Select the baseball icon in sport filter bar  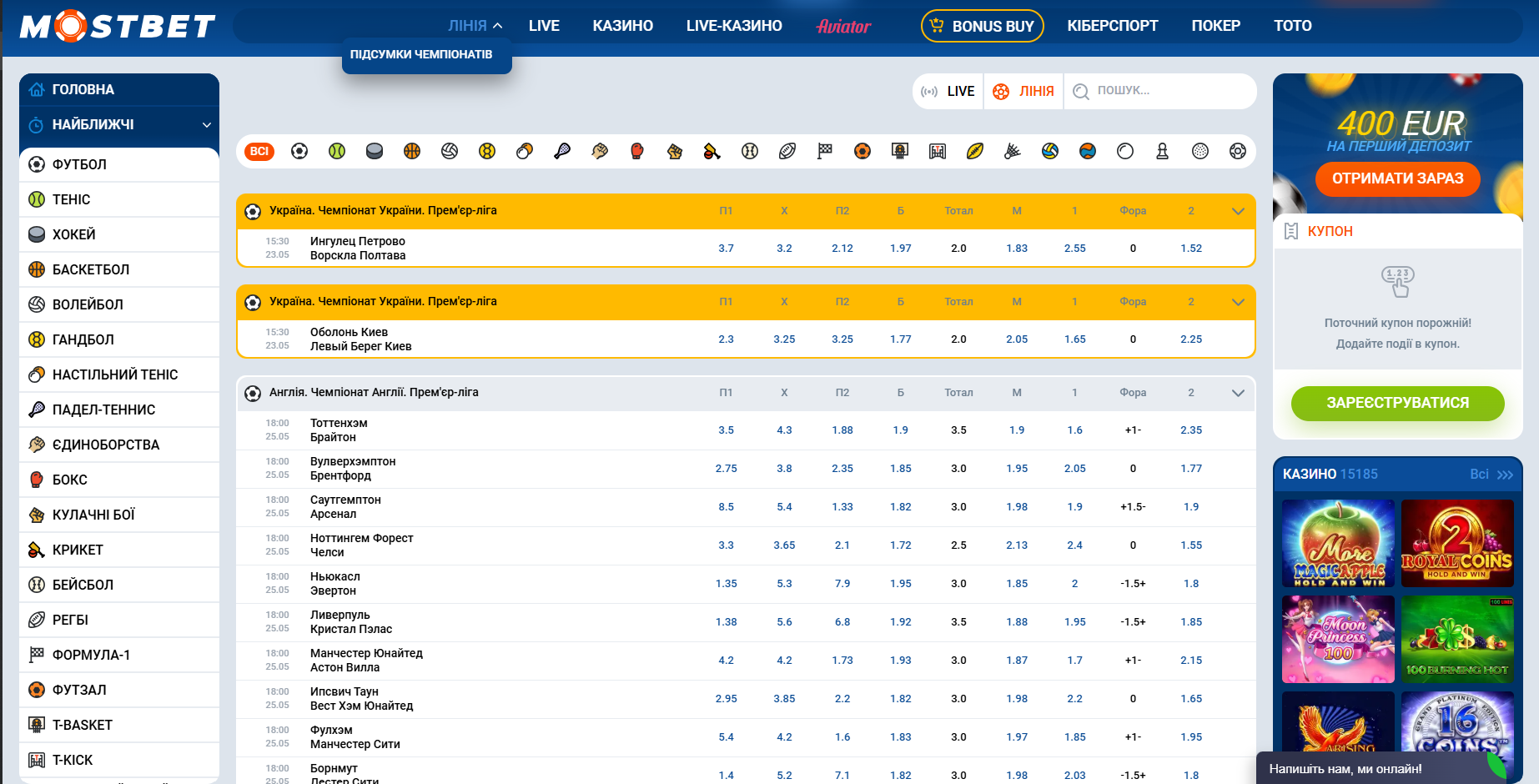click(x=750, y=151)
